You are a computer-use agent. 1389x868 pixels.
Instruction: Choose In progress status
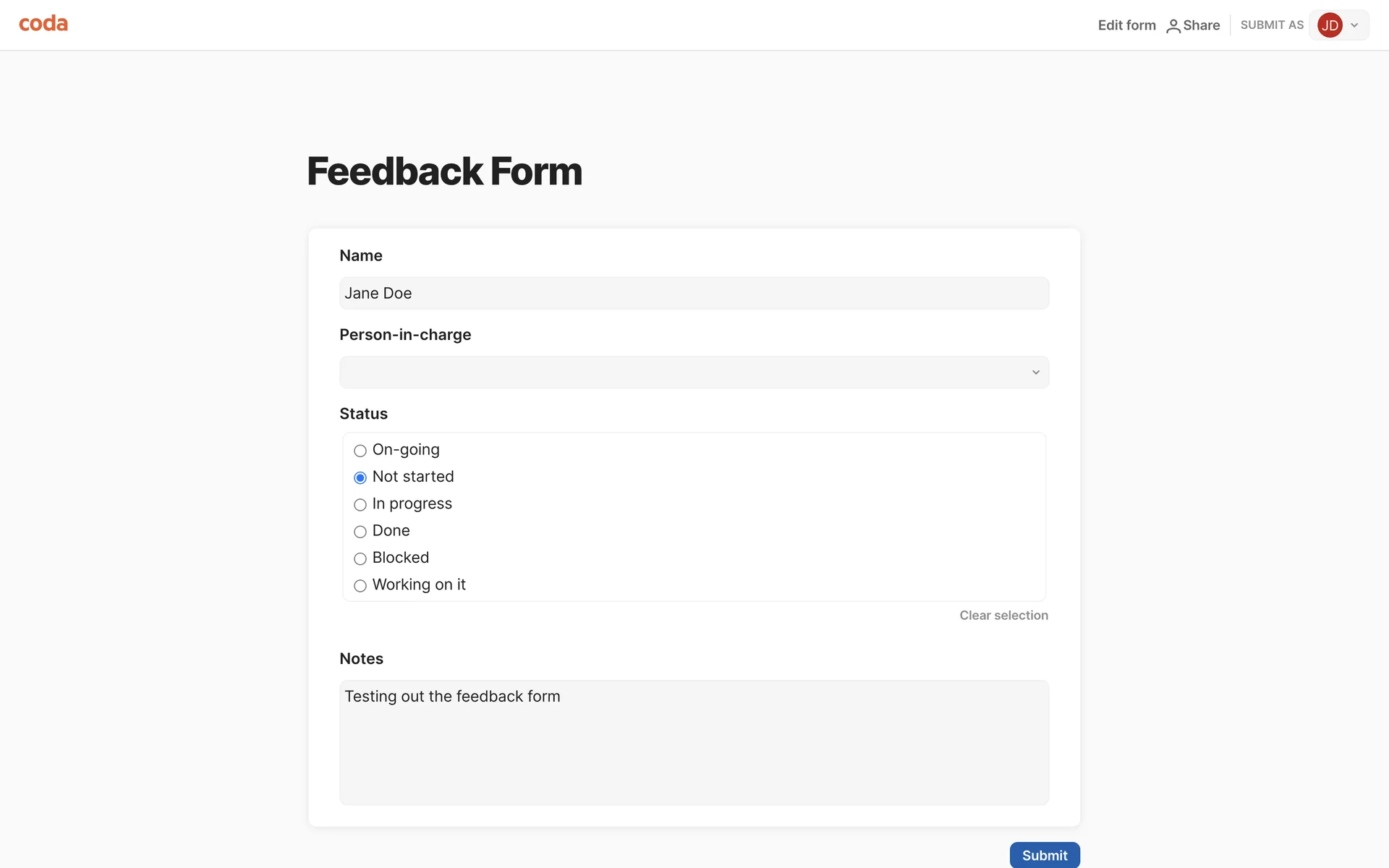(x=360, y=504)
